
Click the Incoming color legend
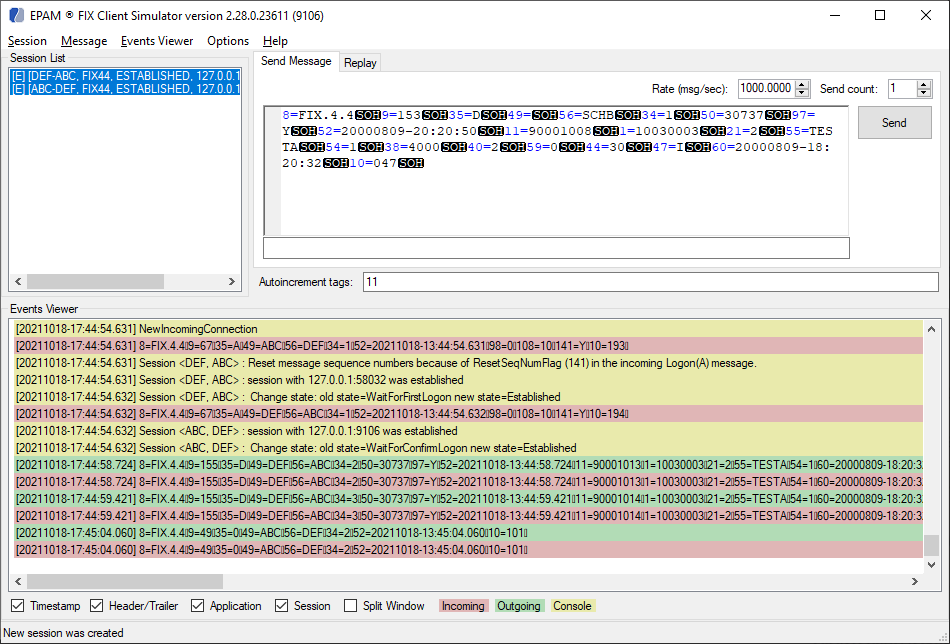pyautogui.click(x=463, y=606)
